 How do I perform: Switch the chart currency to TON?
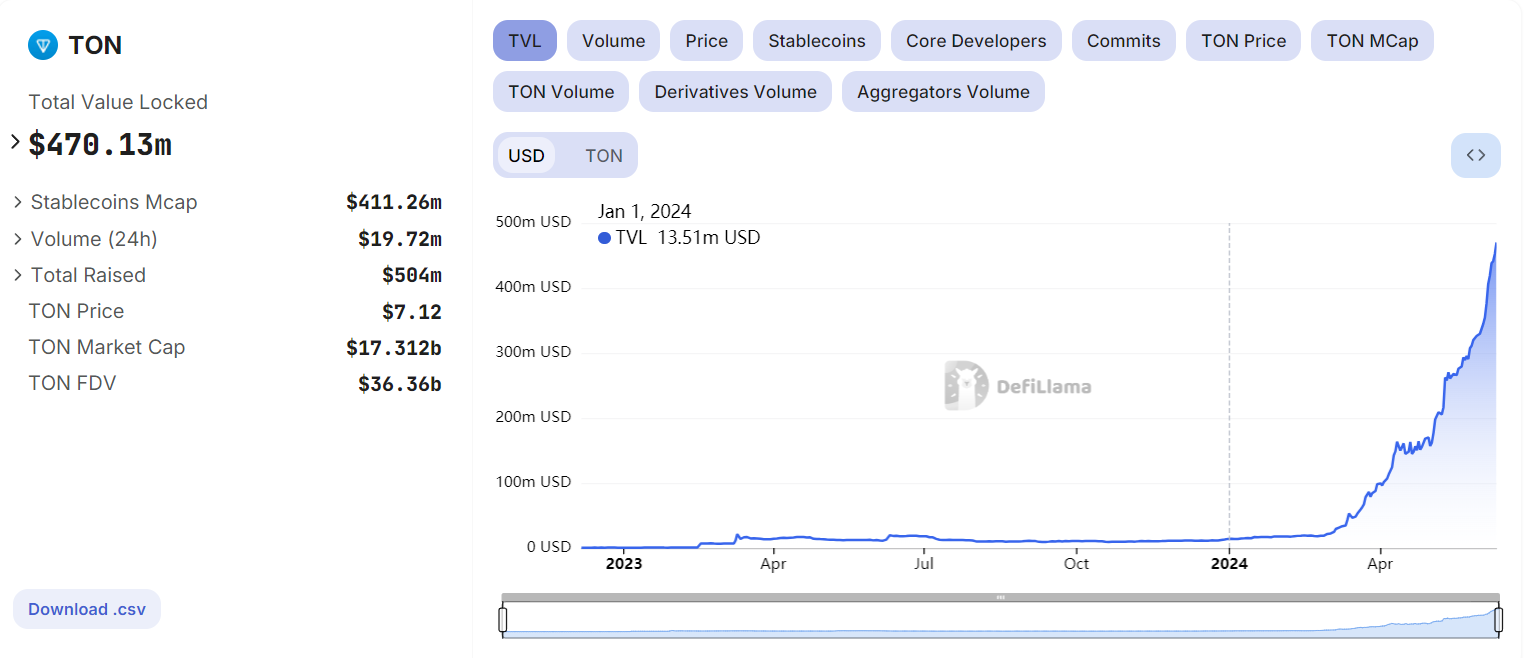tap(603, 155)
